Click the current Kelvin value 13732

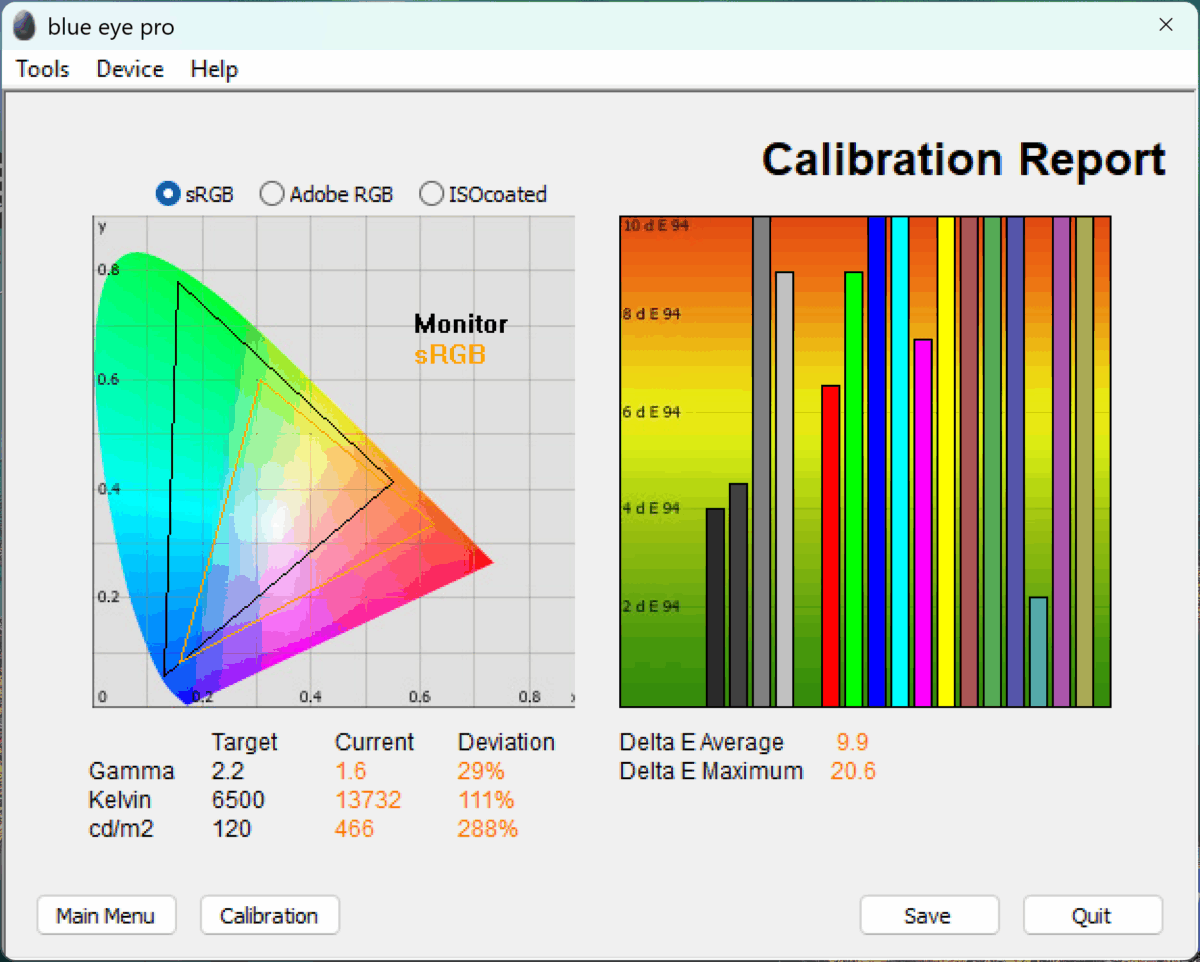[367, 800]
